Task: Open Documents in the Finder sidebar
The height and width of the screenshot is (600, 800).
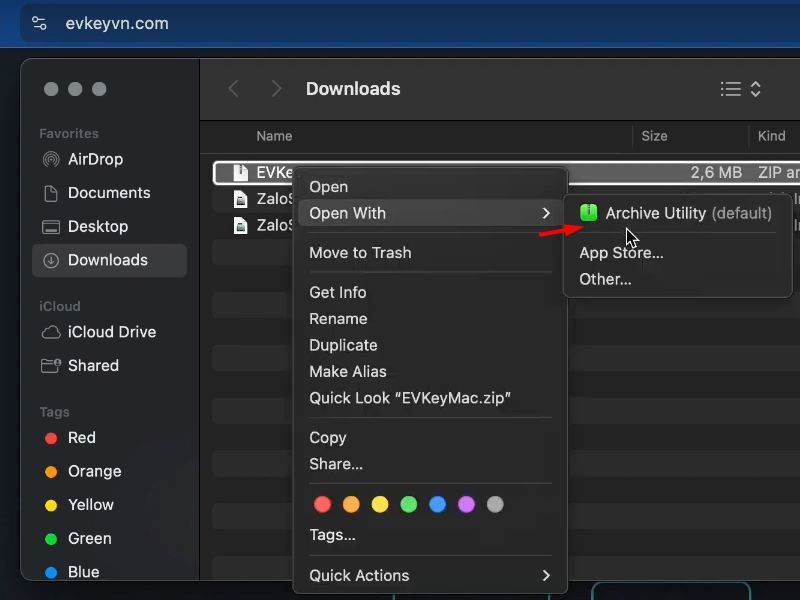Action: (109, 193)
